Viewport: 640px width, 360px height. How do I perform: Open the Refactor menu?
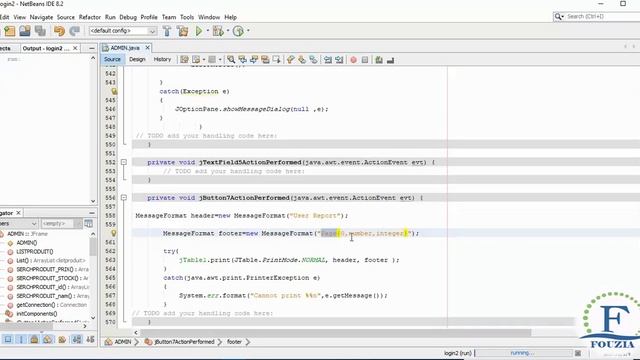89,17
